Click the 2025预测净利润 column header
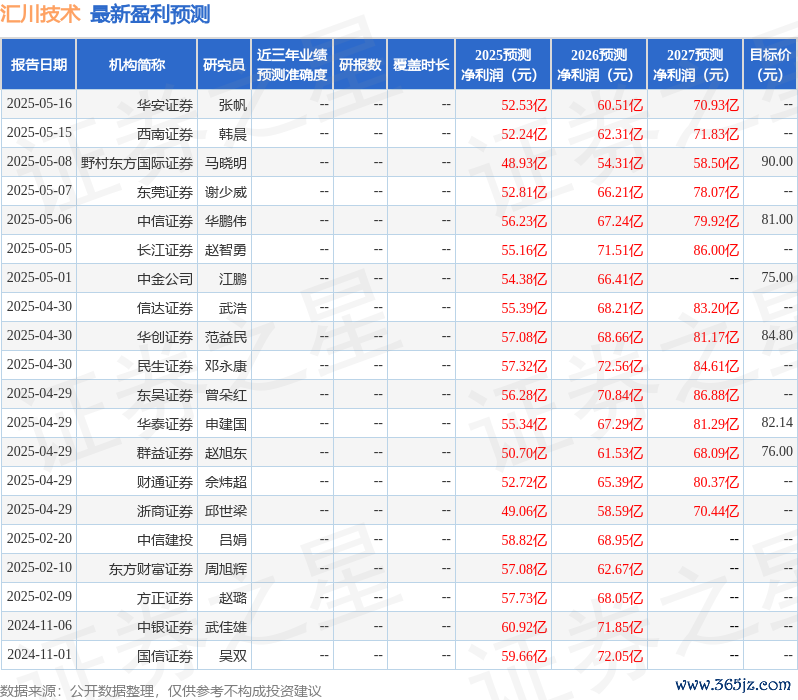This screenshot has height=700, width=798. pos(503,65)
